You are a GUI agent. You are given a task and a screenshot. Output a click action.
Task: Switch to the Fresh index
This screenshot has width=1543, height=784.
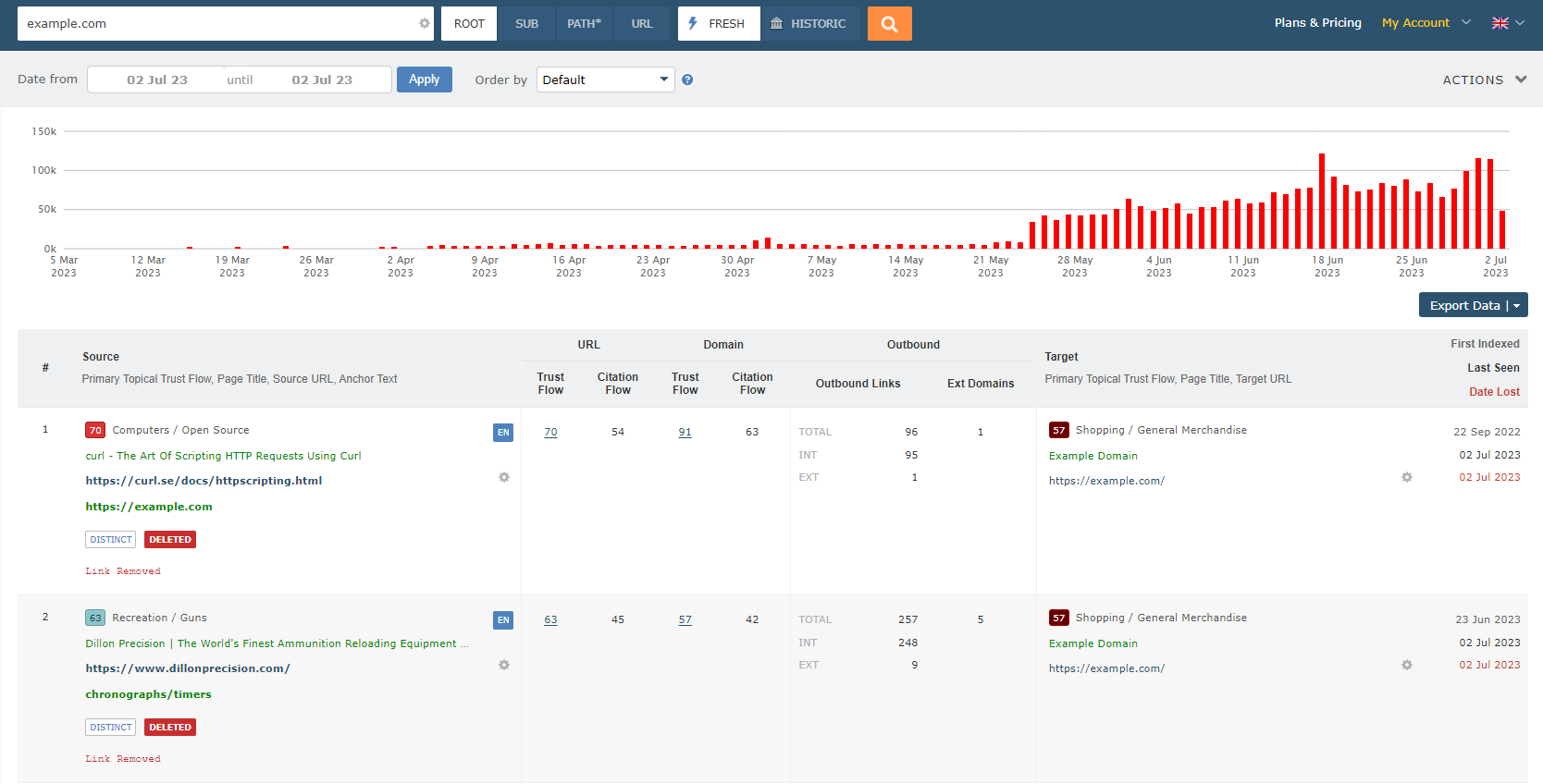point(718,24)
